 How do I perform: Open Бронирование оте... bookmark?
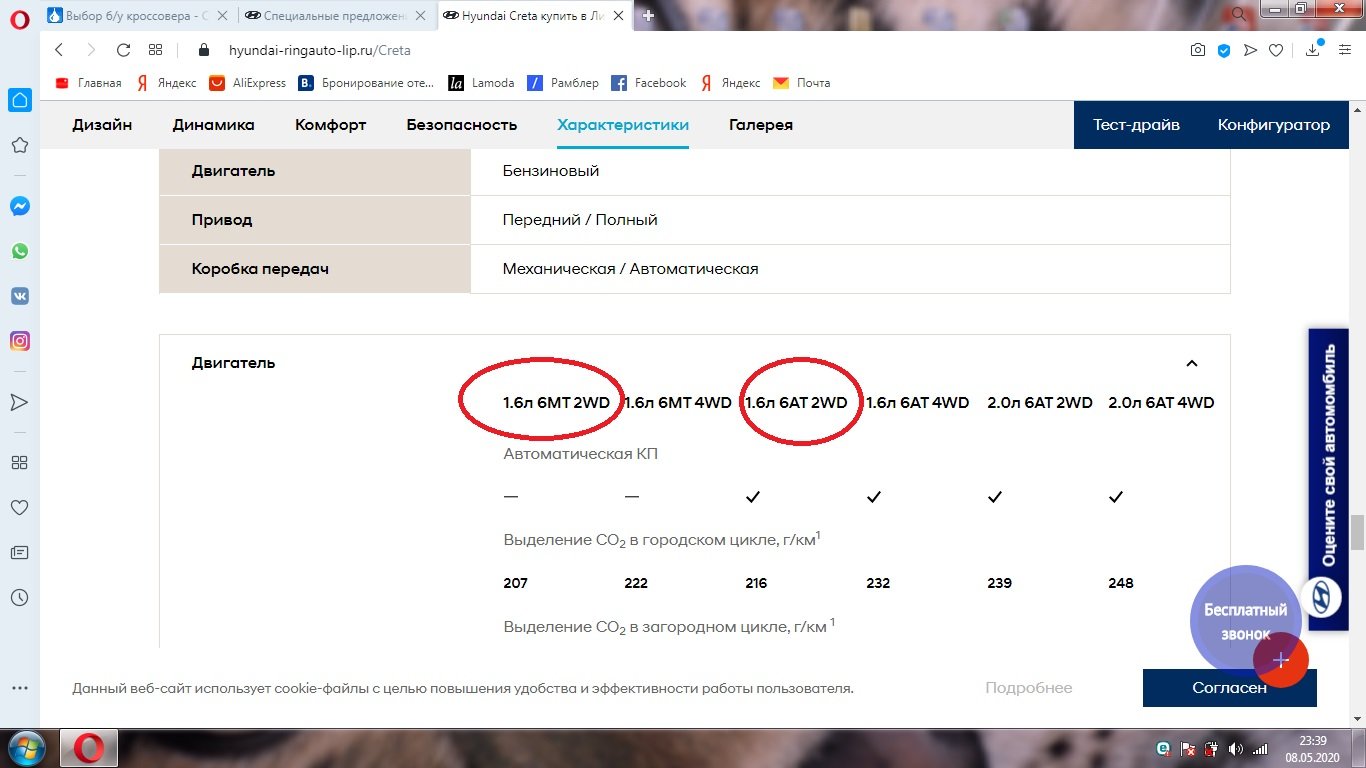pyautogui.click(x=366, y=83)
